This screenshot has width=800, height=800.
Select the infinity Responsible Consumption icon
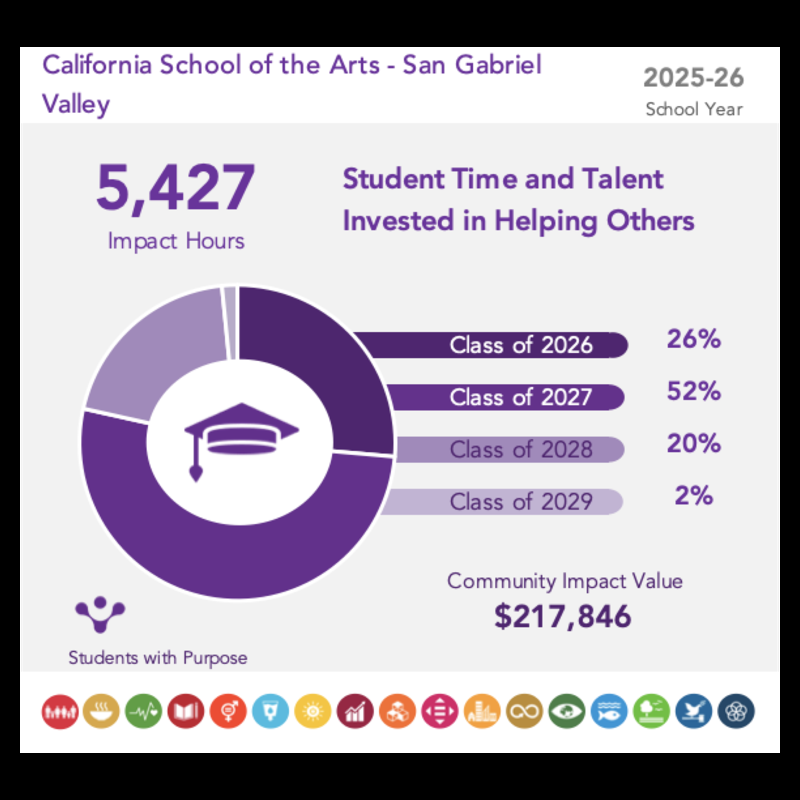pos(525,711)
